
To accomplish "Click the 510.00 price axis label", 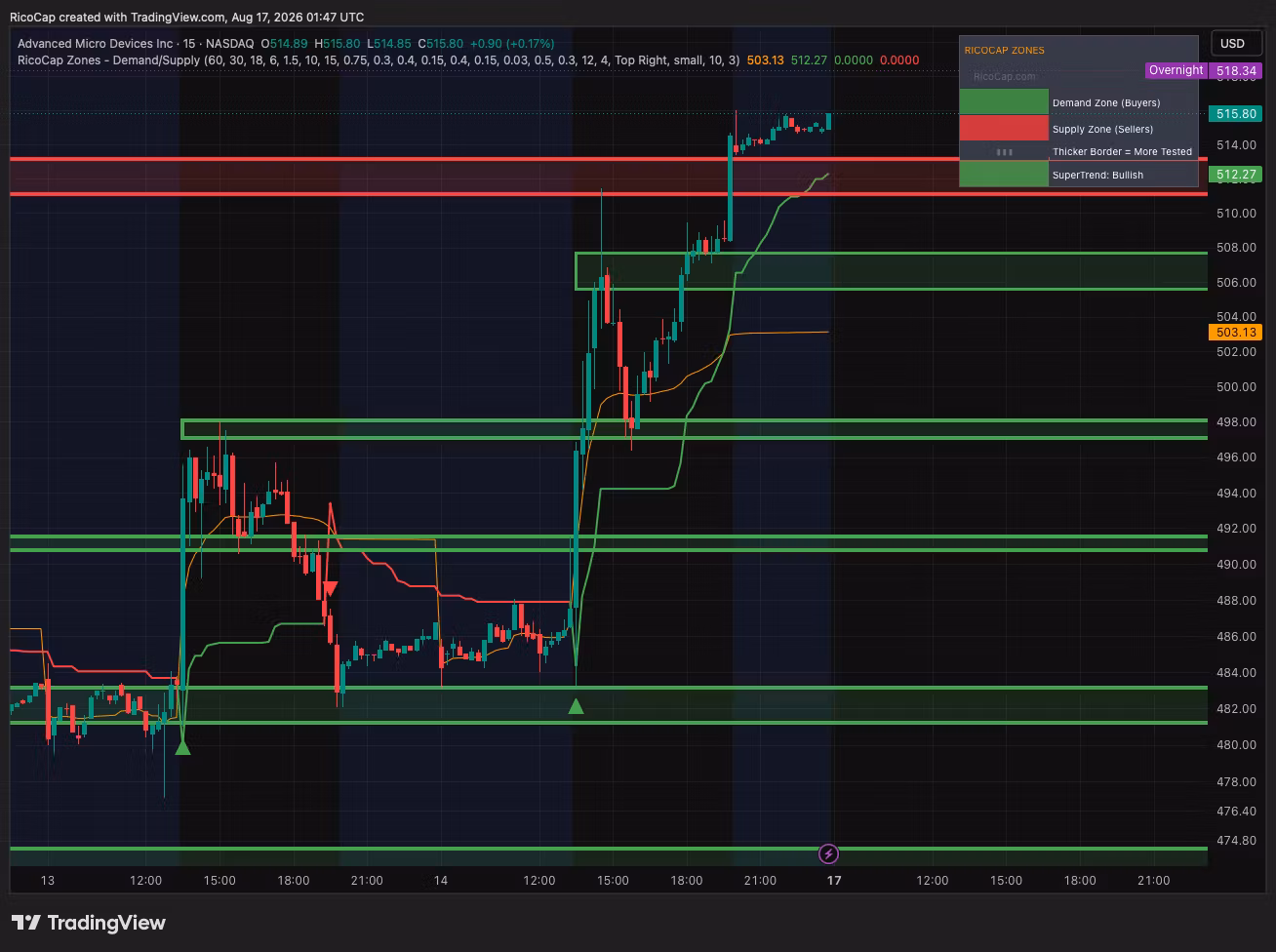I will pyautogui.click(x=1235, y=213).
